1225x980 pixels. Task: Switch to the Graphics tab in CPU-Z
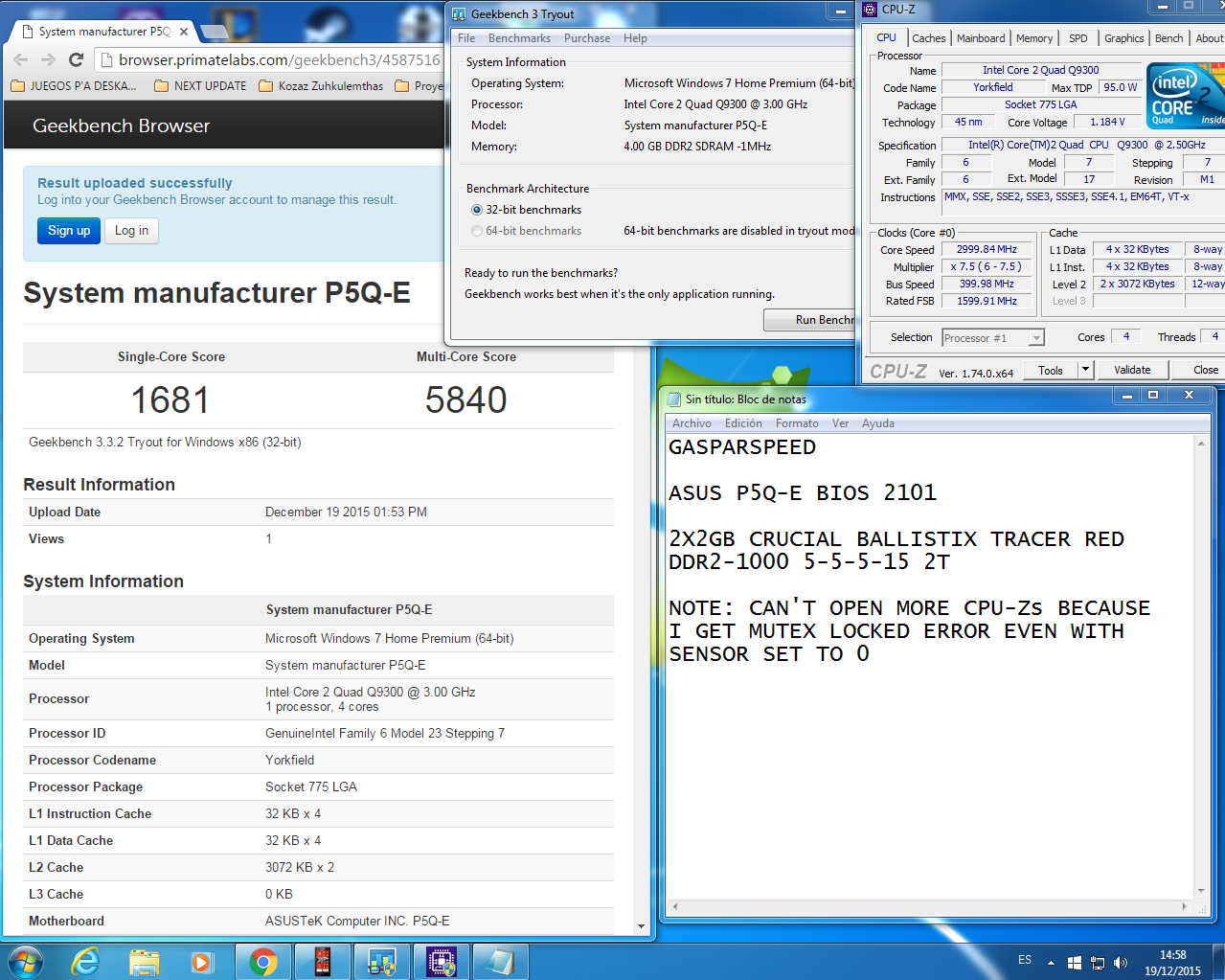1123,38
